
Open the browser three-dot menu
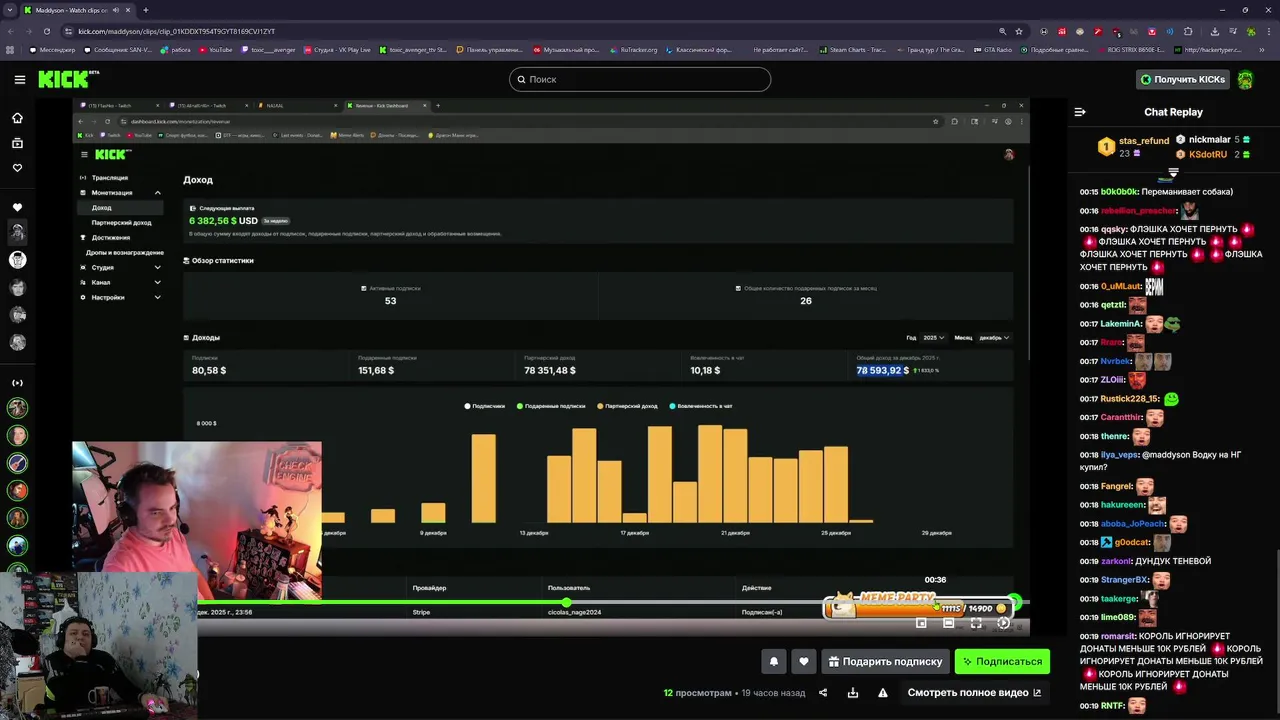click(x=1268, y=31)
